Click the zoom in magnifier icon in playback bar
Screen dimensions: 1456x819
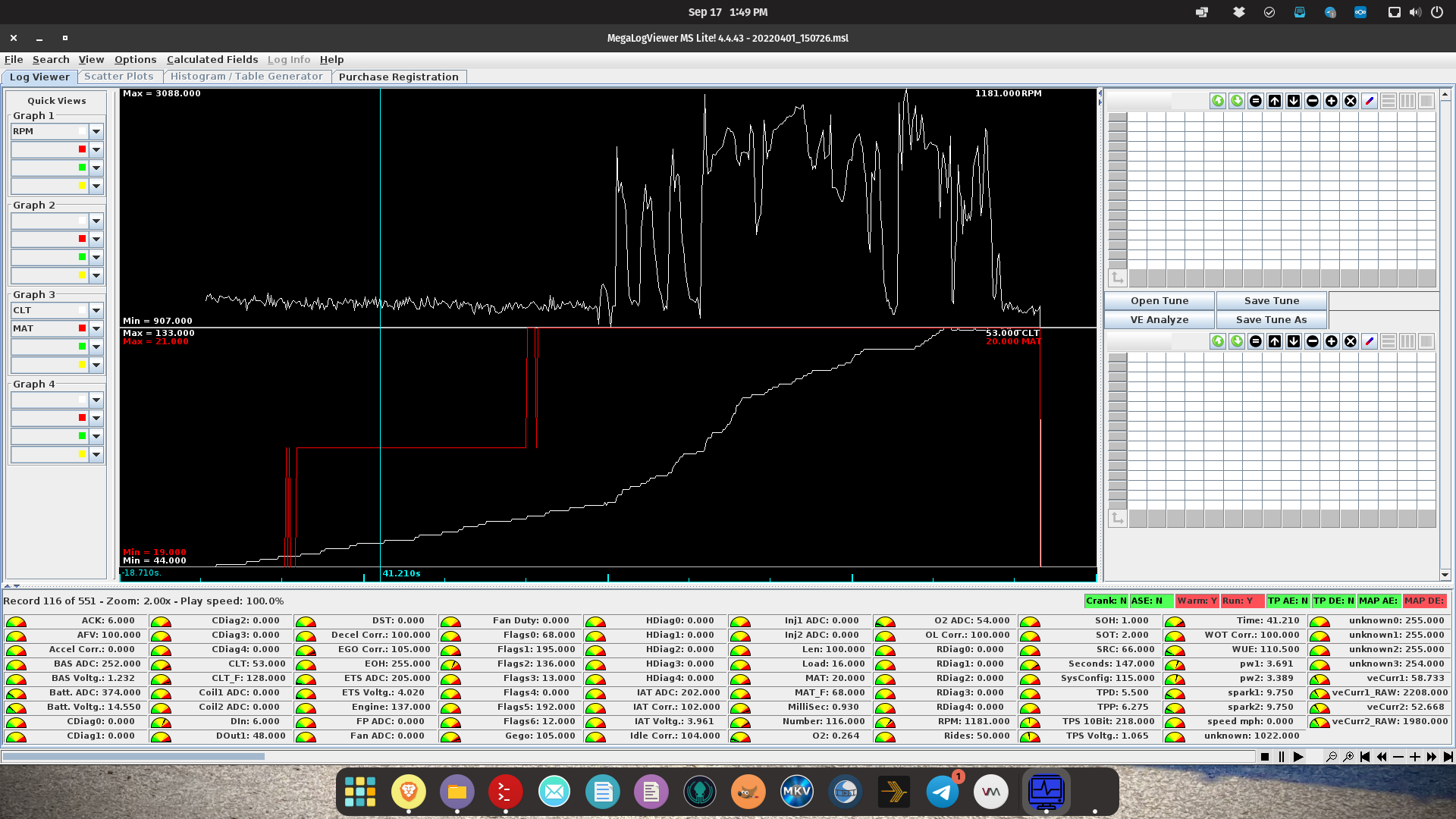1349,757
